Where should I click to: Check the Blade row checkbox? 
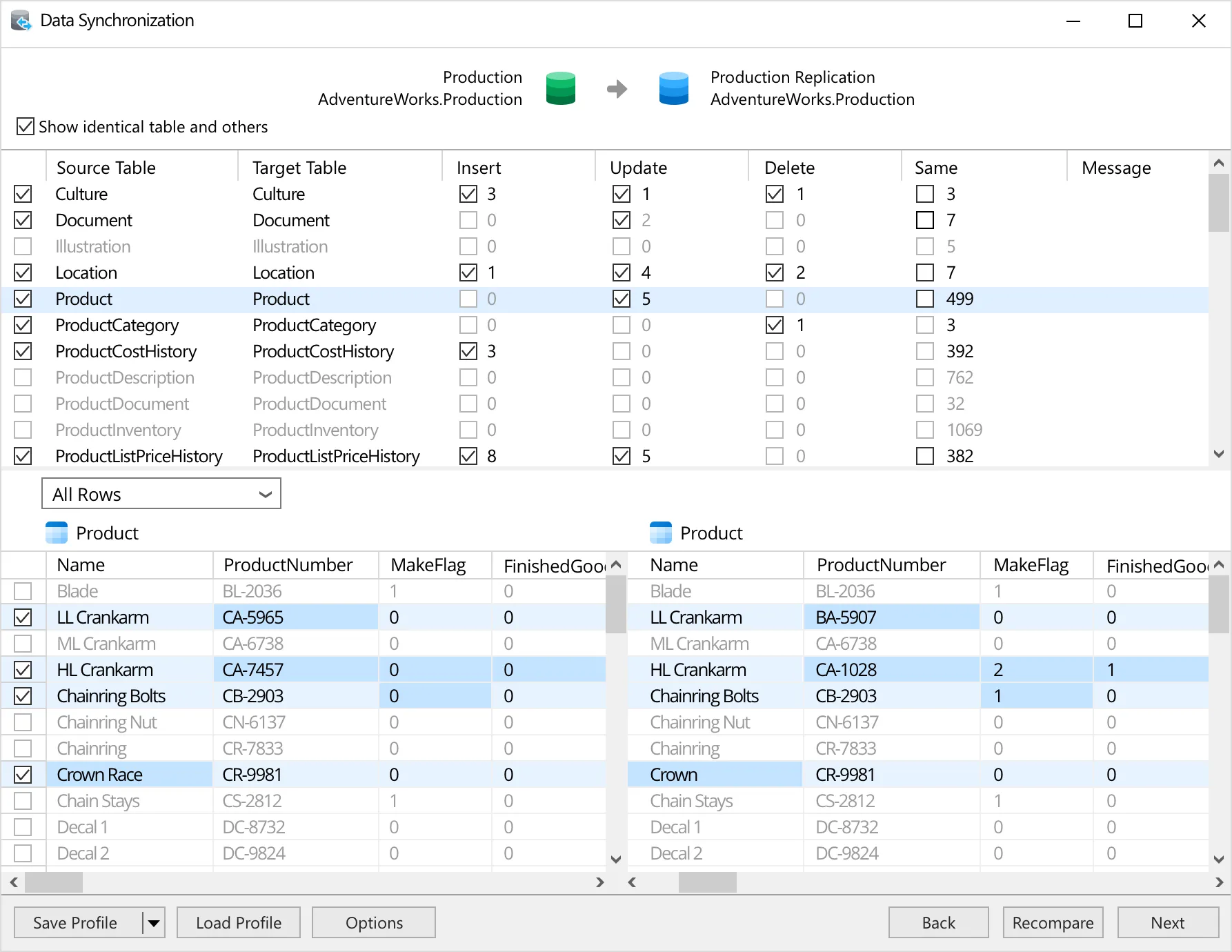tap(23, 591)
